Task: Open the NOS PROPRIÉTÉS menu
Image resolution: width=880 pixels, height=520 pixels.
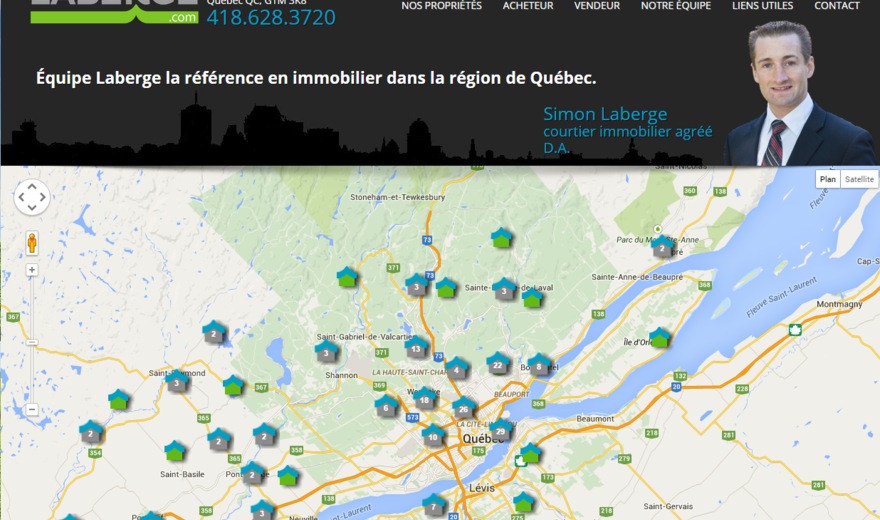Action: [x=441, y=6]
